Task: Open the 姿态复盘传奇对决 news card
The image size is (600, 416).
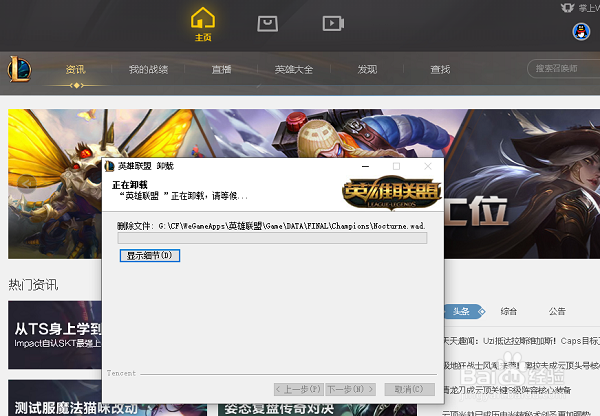Action: (x=318, y=409)
